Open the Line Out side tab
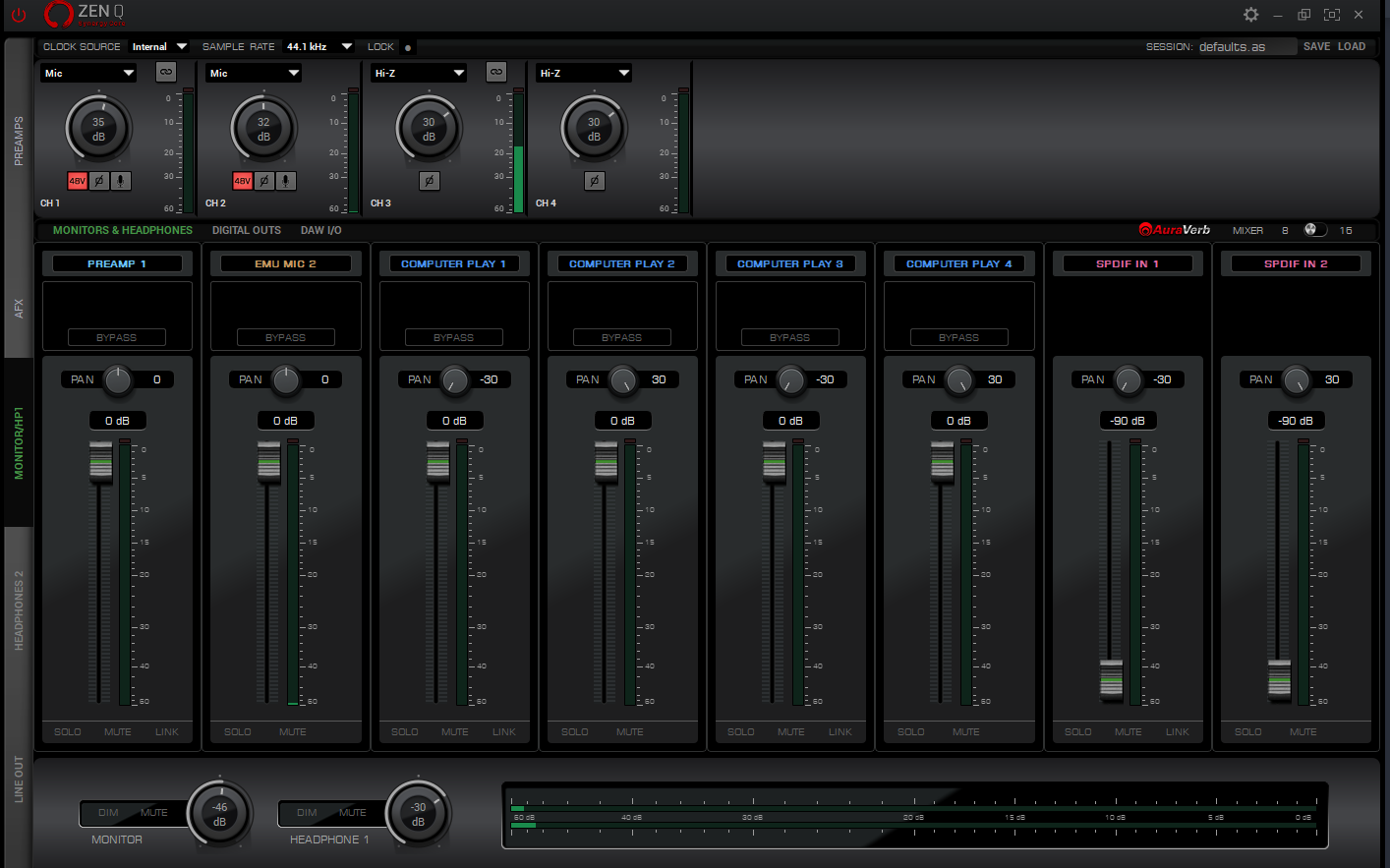The image size is (1390, 868). (19, 780)
